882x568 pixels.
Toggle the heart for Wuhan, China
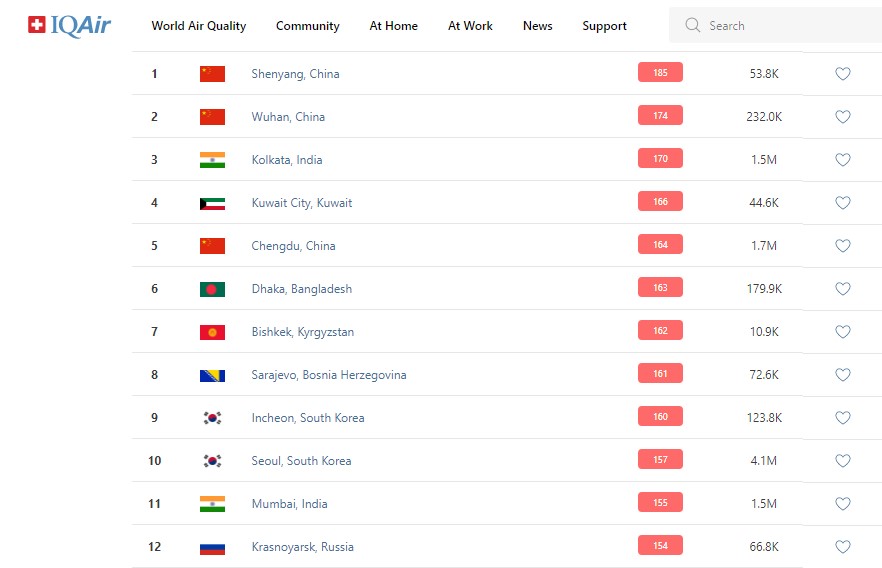pyautogui.click(x=842, y=117)
